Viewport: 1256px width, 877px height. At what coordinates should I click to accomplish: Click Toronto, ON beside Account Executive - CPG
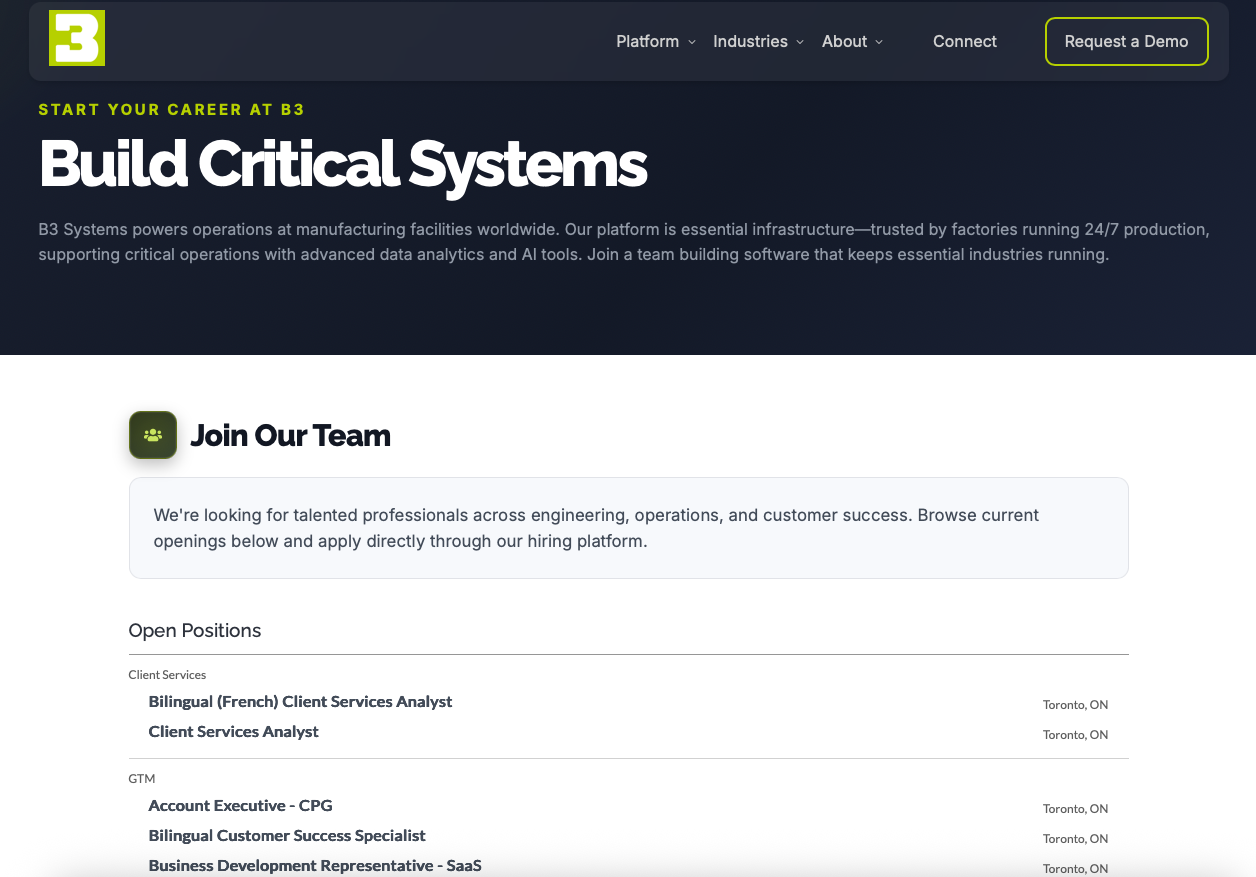(1075, 809)
